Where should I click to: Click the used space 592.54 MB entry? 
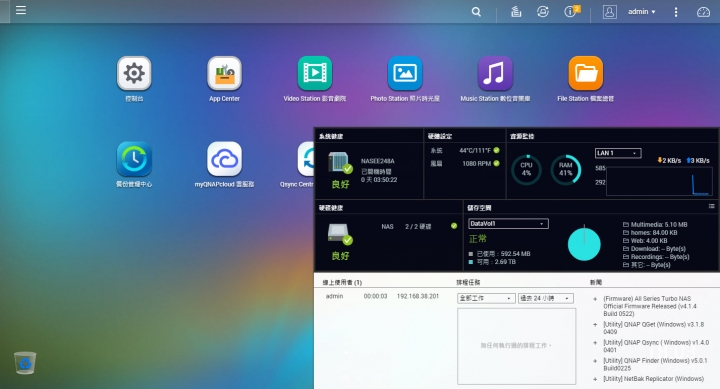tap(499, 254)
